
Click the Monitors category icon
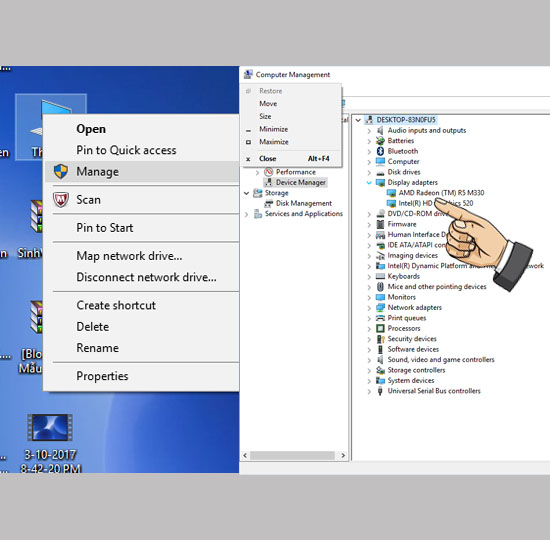tap(380, 297)
